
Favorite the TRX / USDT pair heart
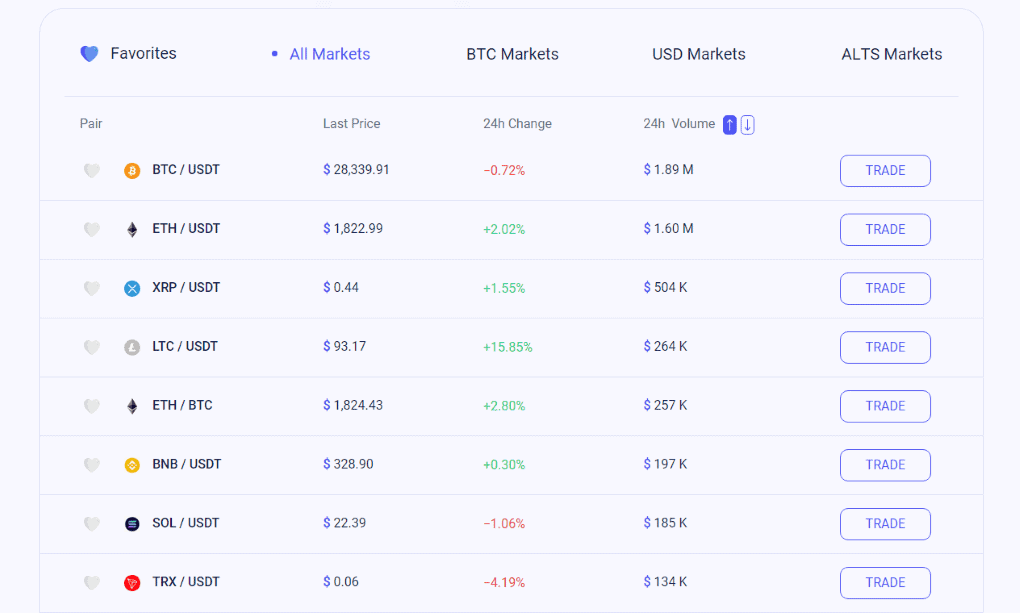pyautogui.click(x=92, y=582)
